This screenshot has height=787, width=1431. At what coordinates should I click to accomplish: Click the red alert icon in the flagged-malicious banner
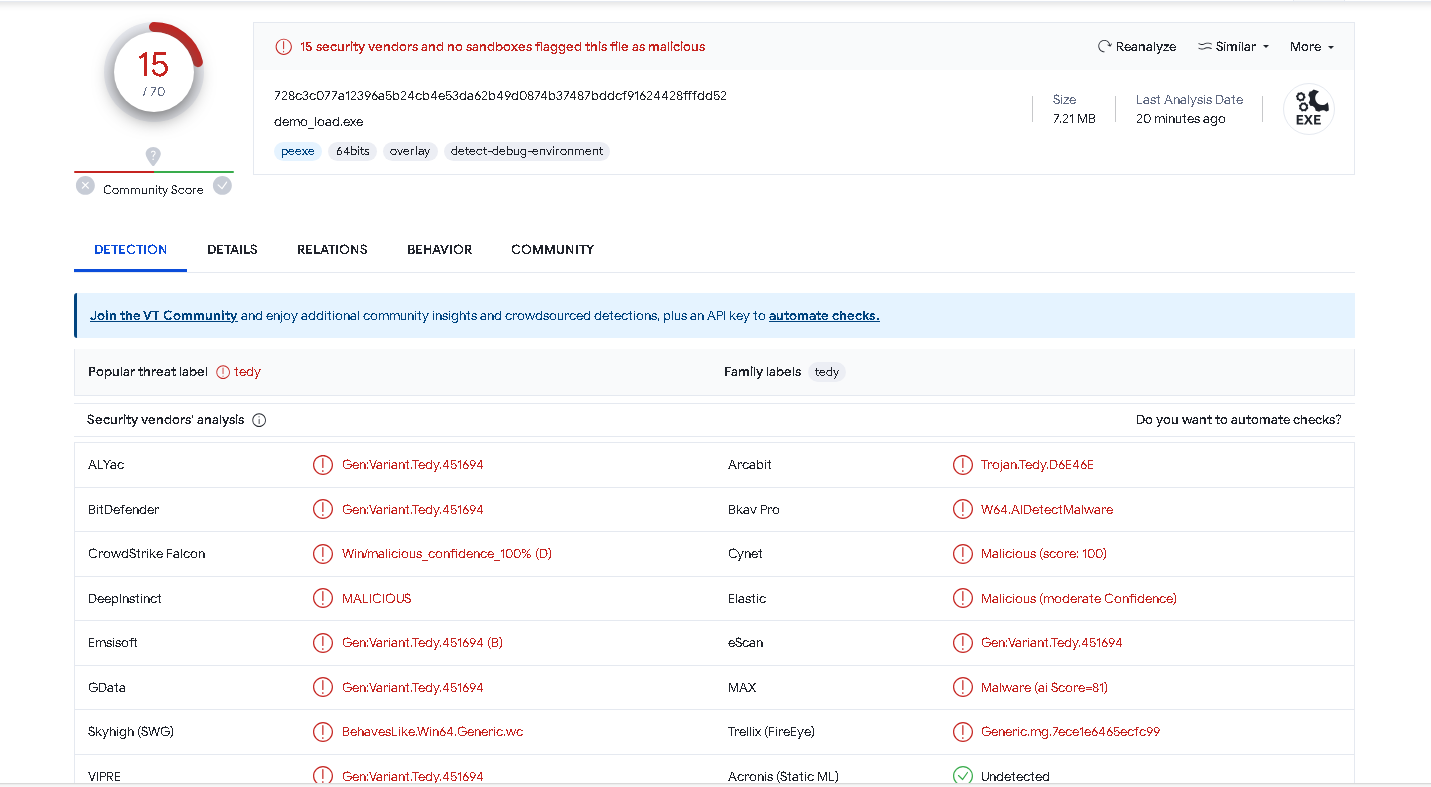click(284, 47)
